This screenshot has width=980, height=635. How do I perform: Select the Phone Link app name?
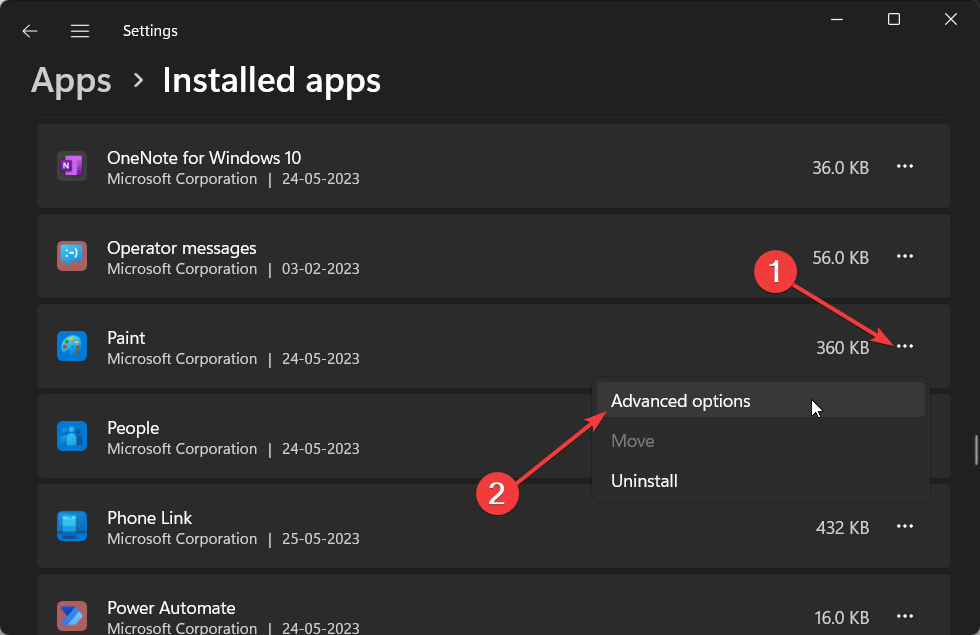(149, 518)
